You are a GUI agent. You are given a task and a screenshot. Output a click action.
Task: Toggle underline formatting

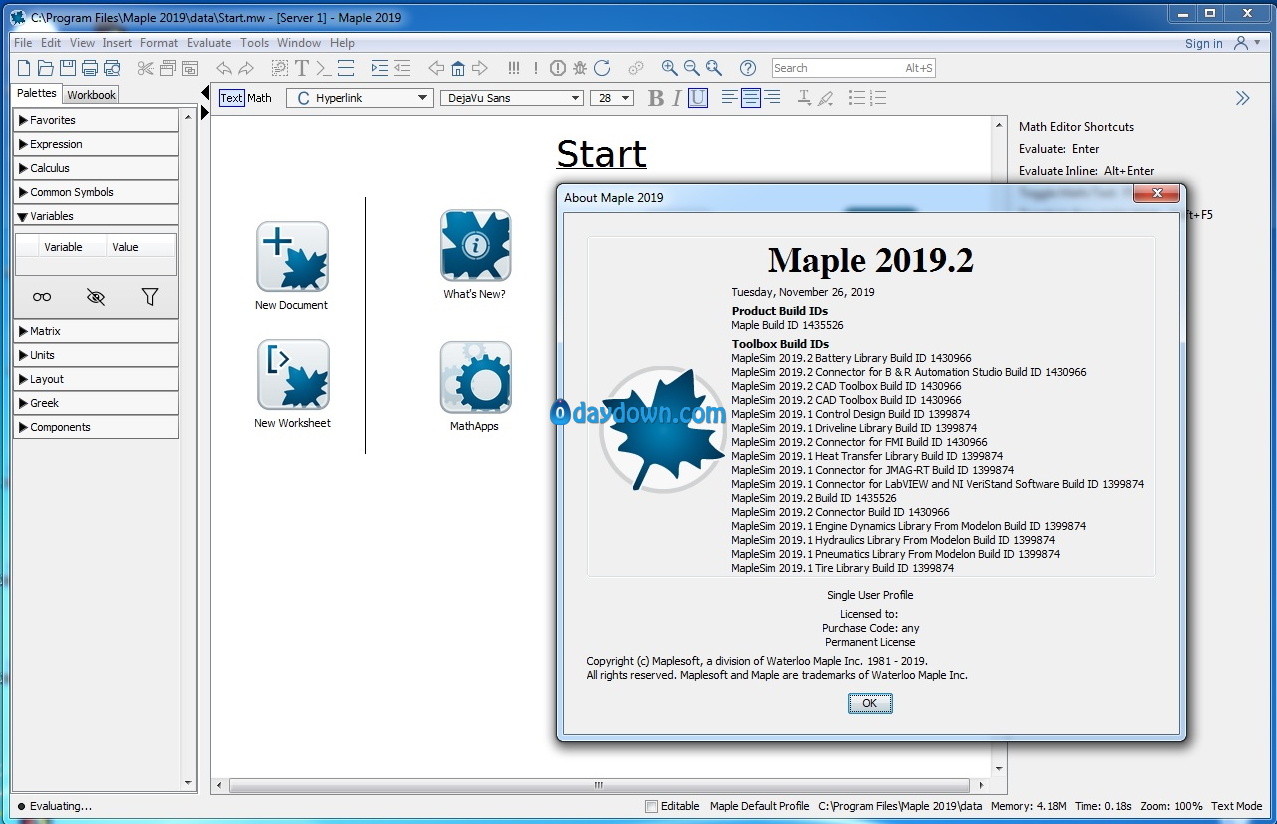click(x=698, y=98)
